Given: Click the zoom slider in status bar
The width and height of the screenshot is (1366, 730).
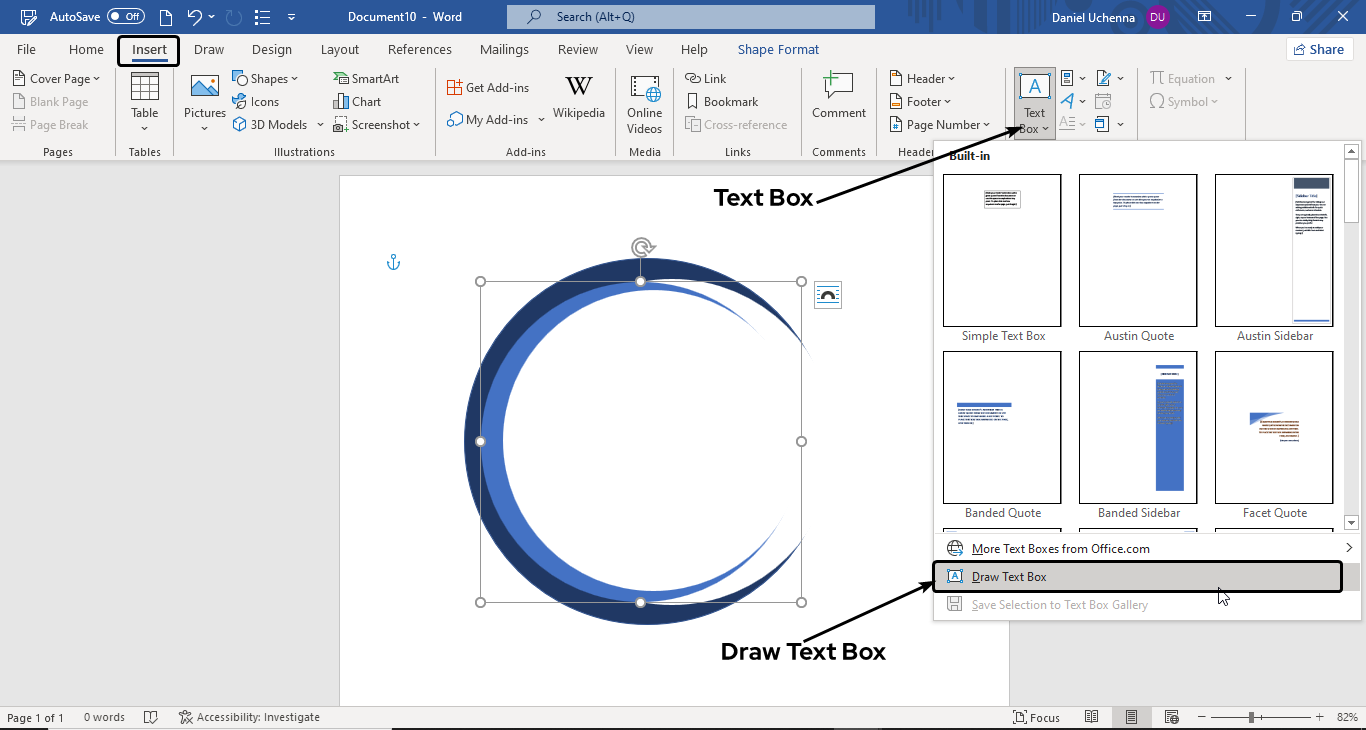Looking at the screenshot, I should click(x=1252, y=717).
